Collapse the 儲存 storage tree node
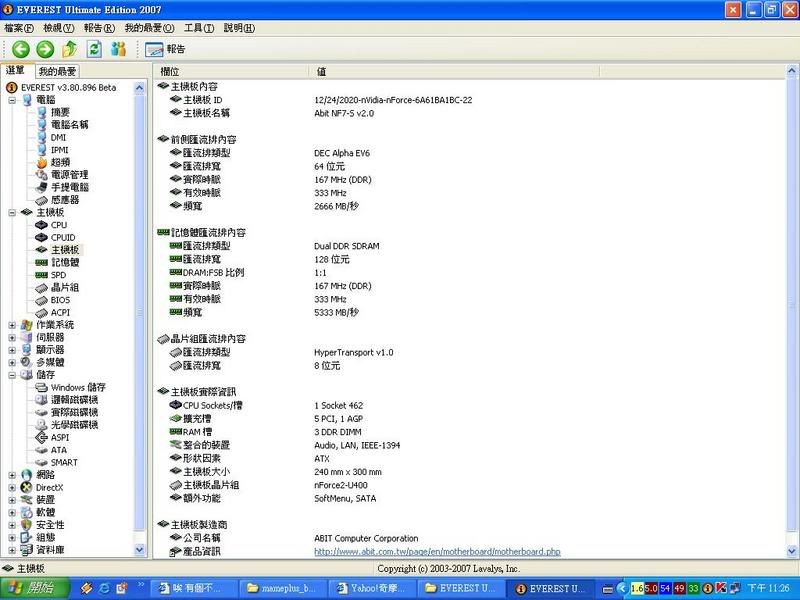 (12, 375)
